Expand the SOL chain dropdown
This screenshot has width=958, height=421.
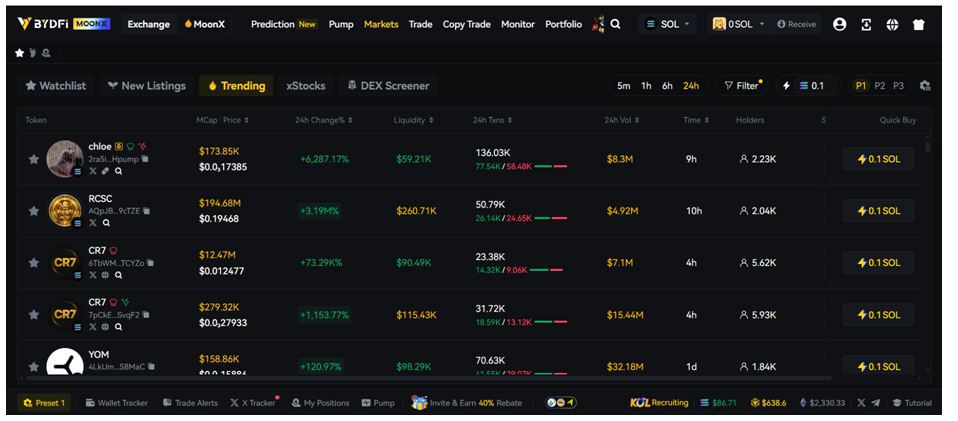668,24
